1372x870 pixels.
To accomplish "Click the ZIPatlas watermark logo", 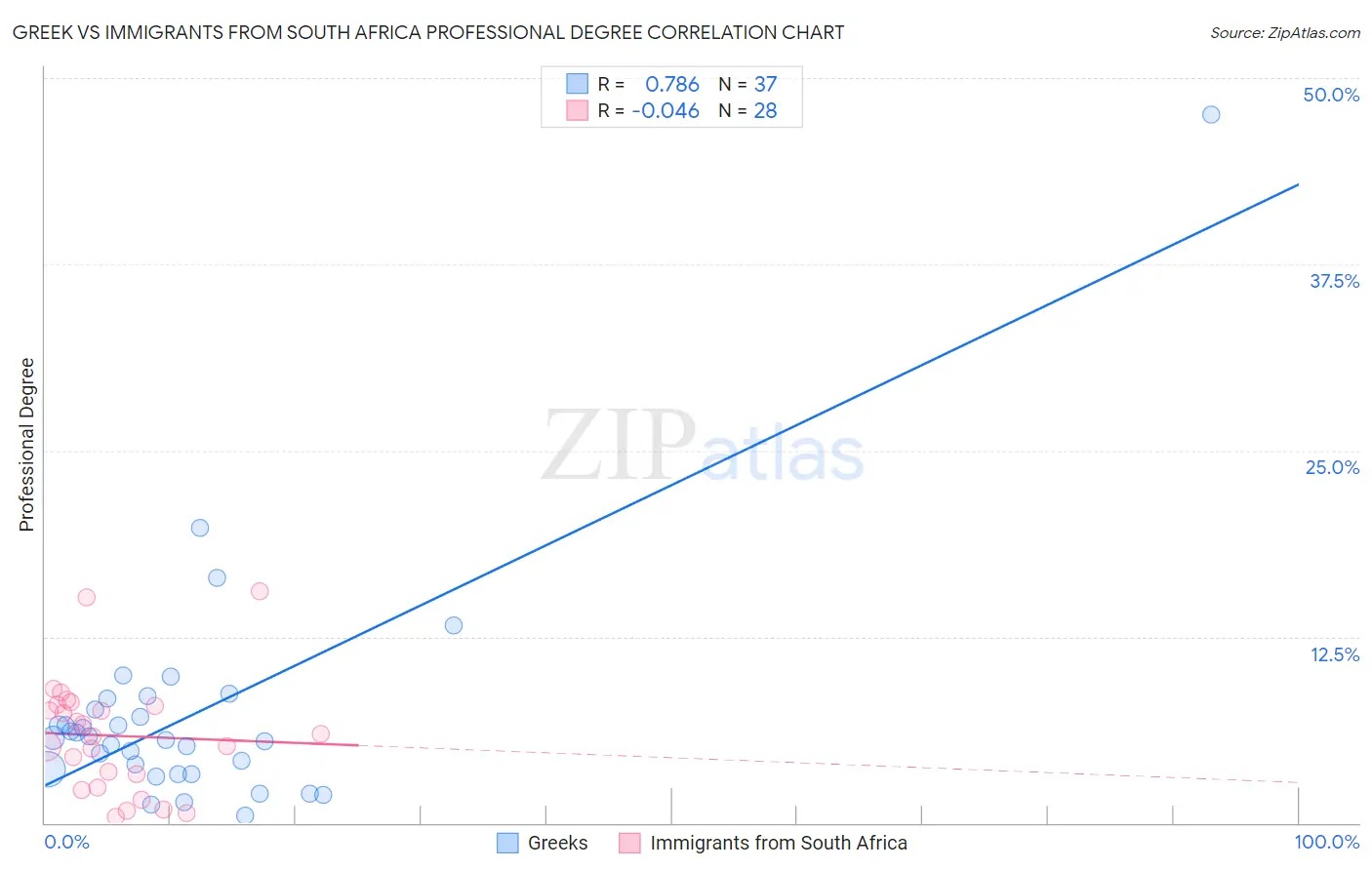I will pyautogui.click(x=703, y=447).
